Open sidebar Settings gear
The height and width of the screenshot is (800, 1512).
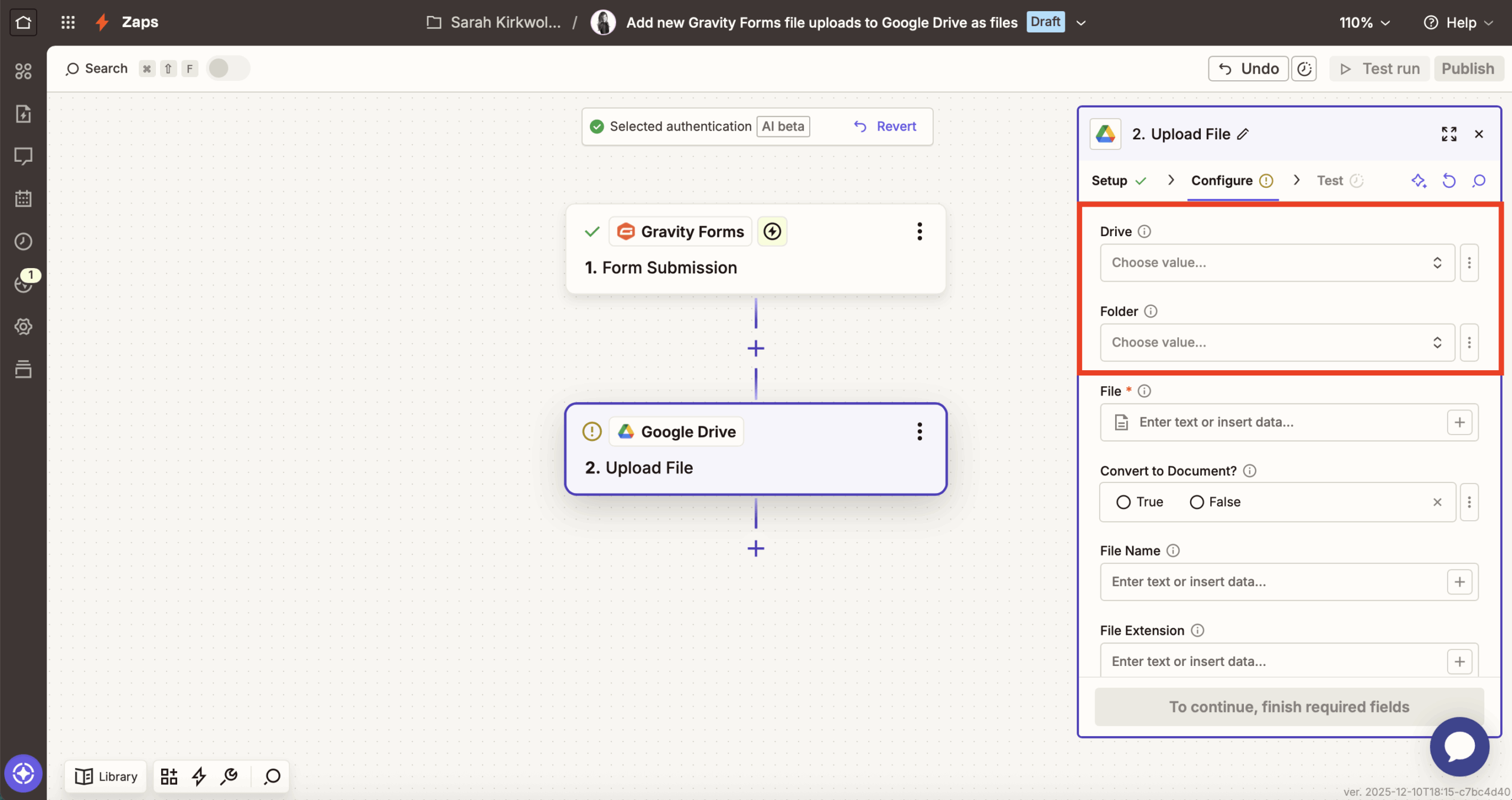24,326
